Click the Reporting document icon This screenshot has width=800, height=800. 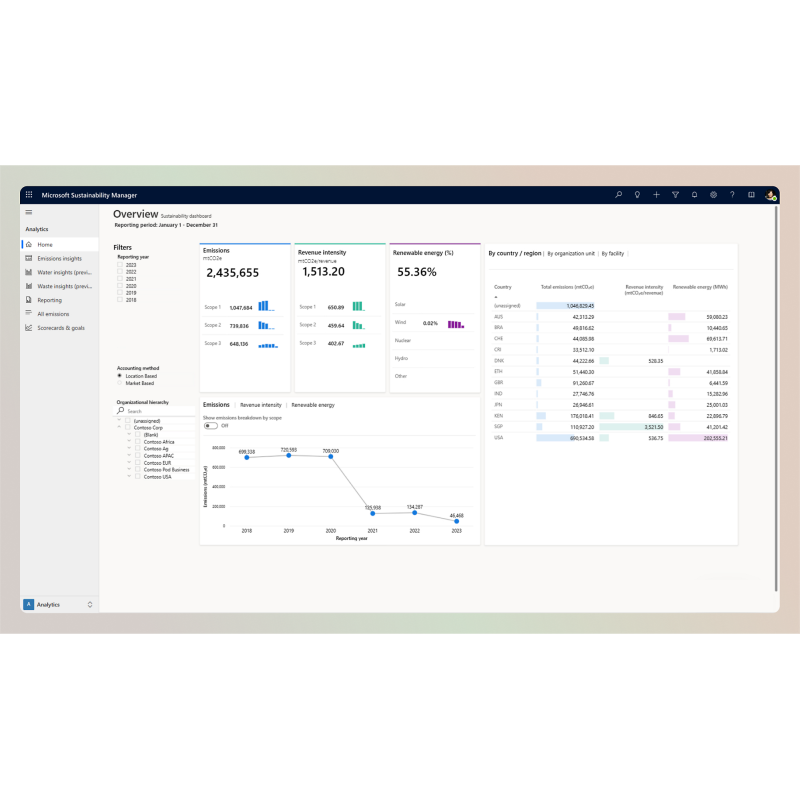[x=29, y=299]
